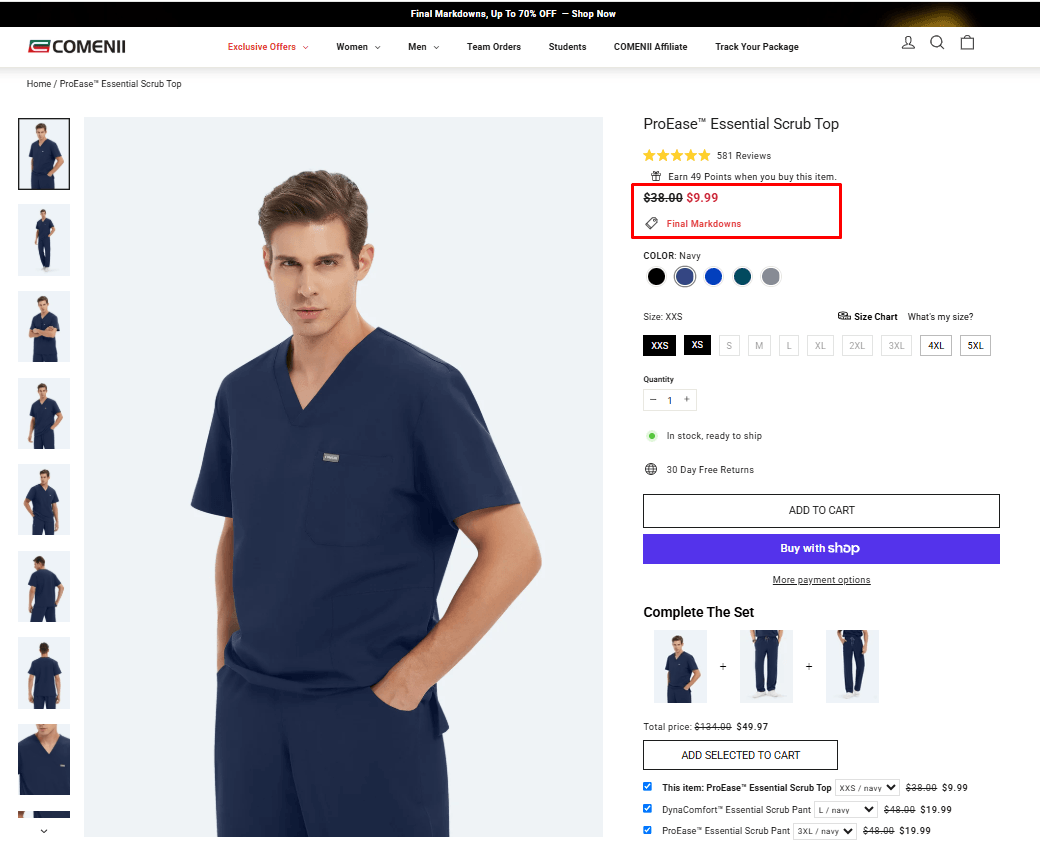This screenshot has width=1040, height=851.
Task: Click the five-star rating stars
Action: tap(677, 155)
